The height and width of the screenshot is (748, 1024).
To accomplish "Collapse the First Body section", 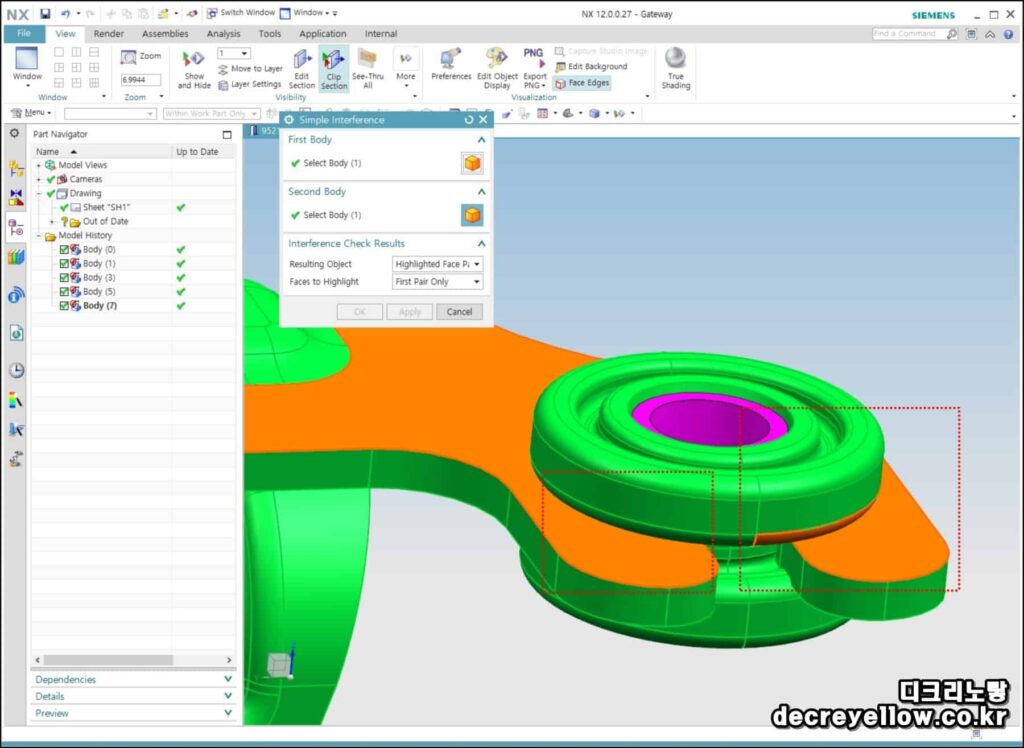I will coord(481,140).
